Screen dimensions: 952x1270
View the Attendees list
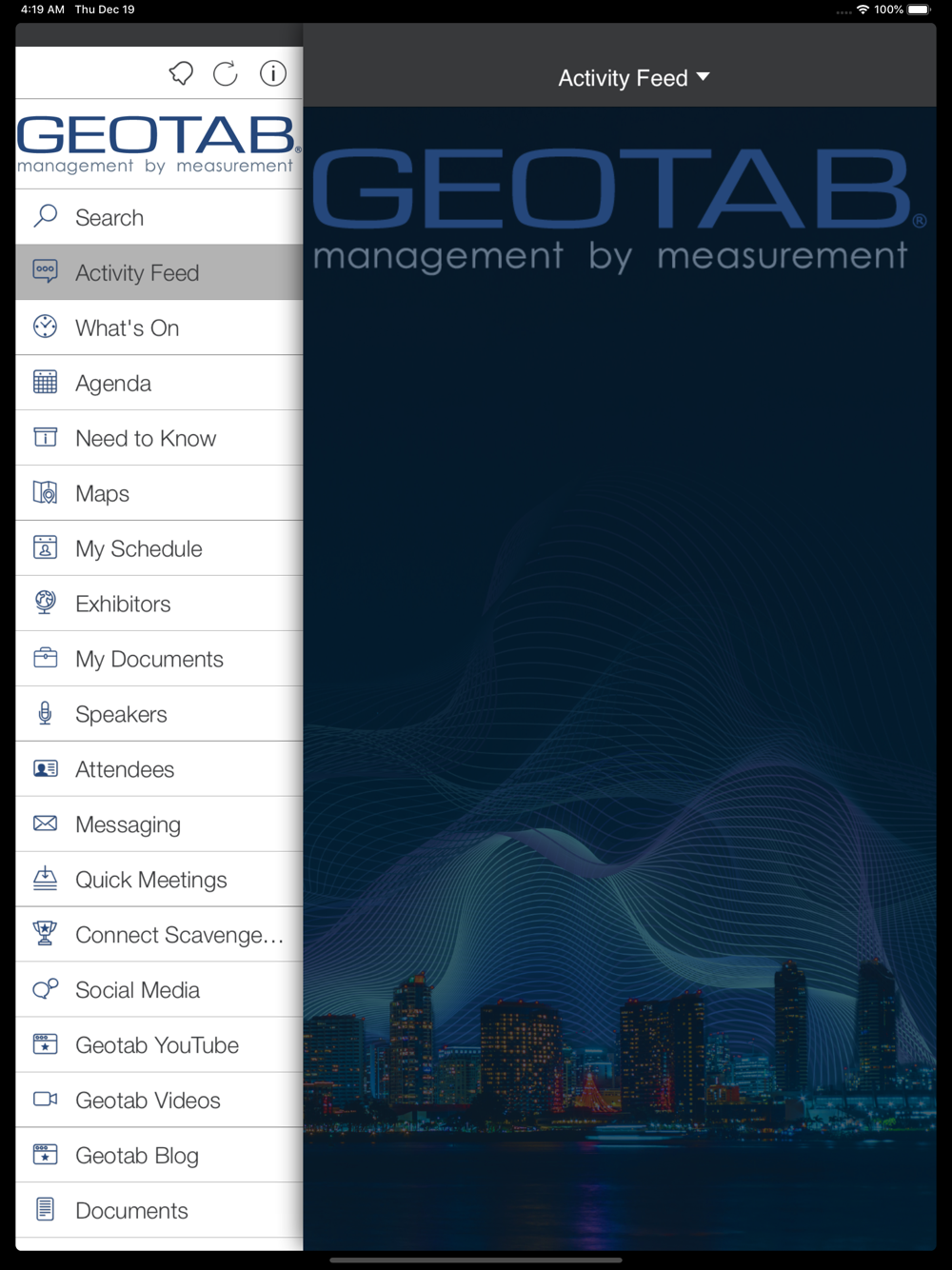pyautogui.click(x=159, y=769)
